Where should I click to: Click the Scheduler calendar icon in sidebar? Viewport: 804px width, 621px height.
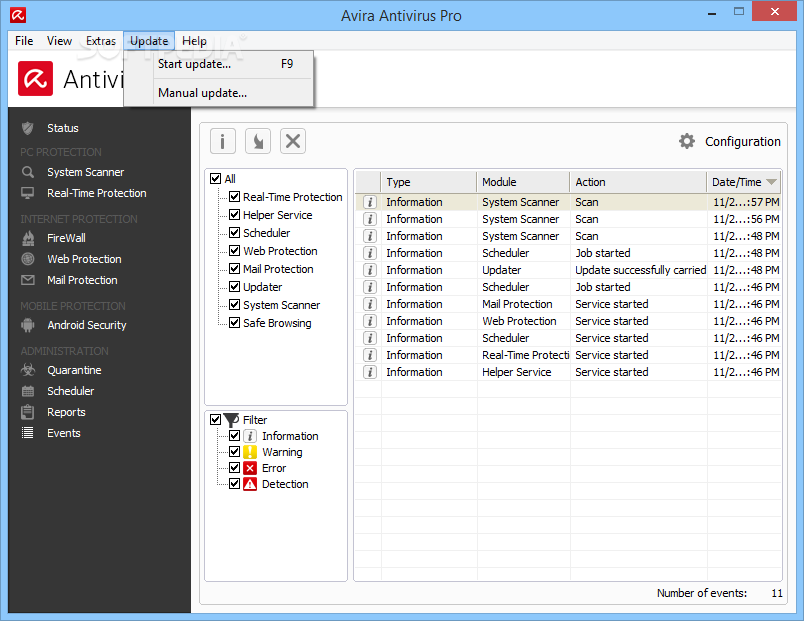[x=28, y=391]
